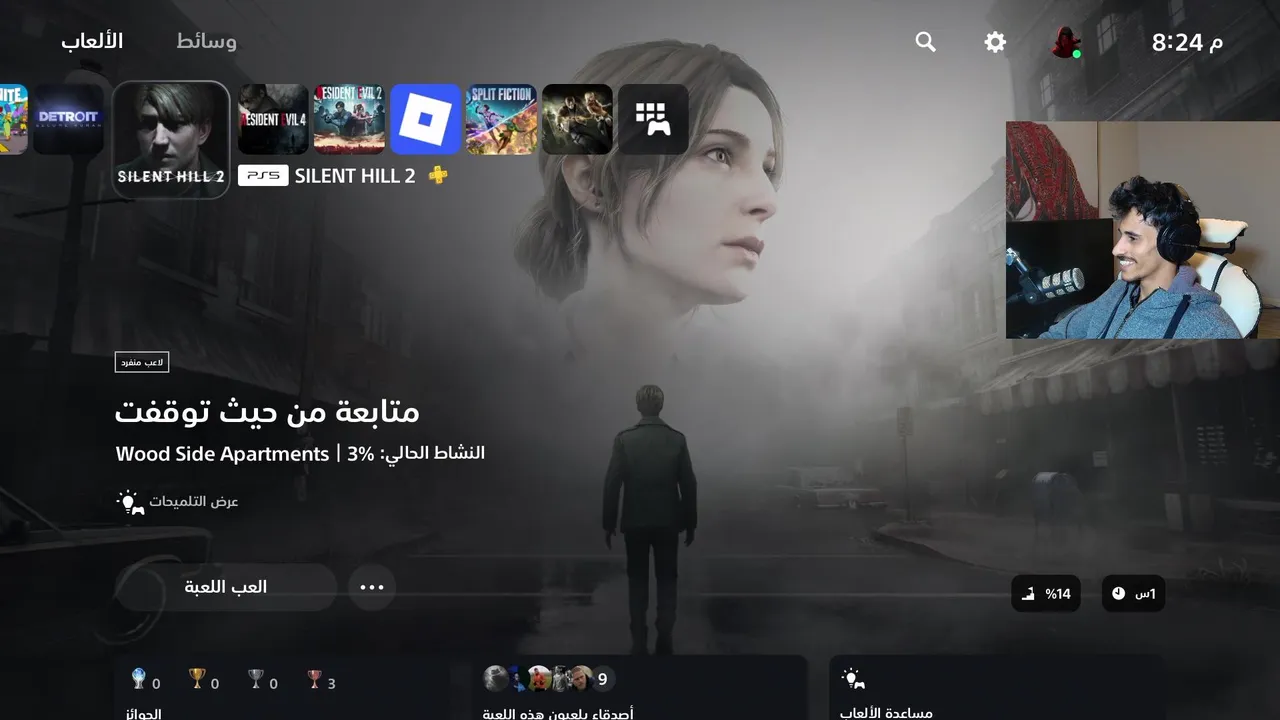The image size is (1280, 720).
Task: Switch to the الألعاب tab
Action: click(92, 41)
